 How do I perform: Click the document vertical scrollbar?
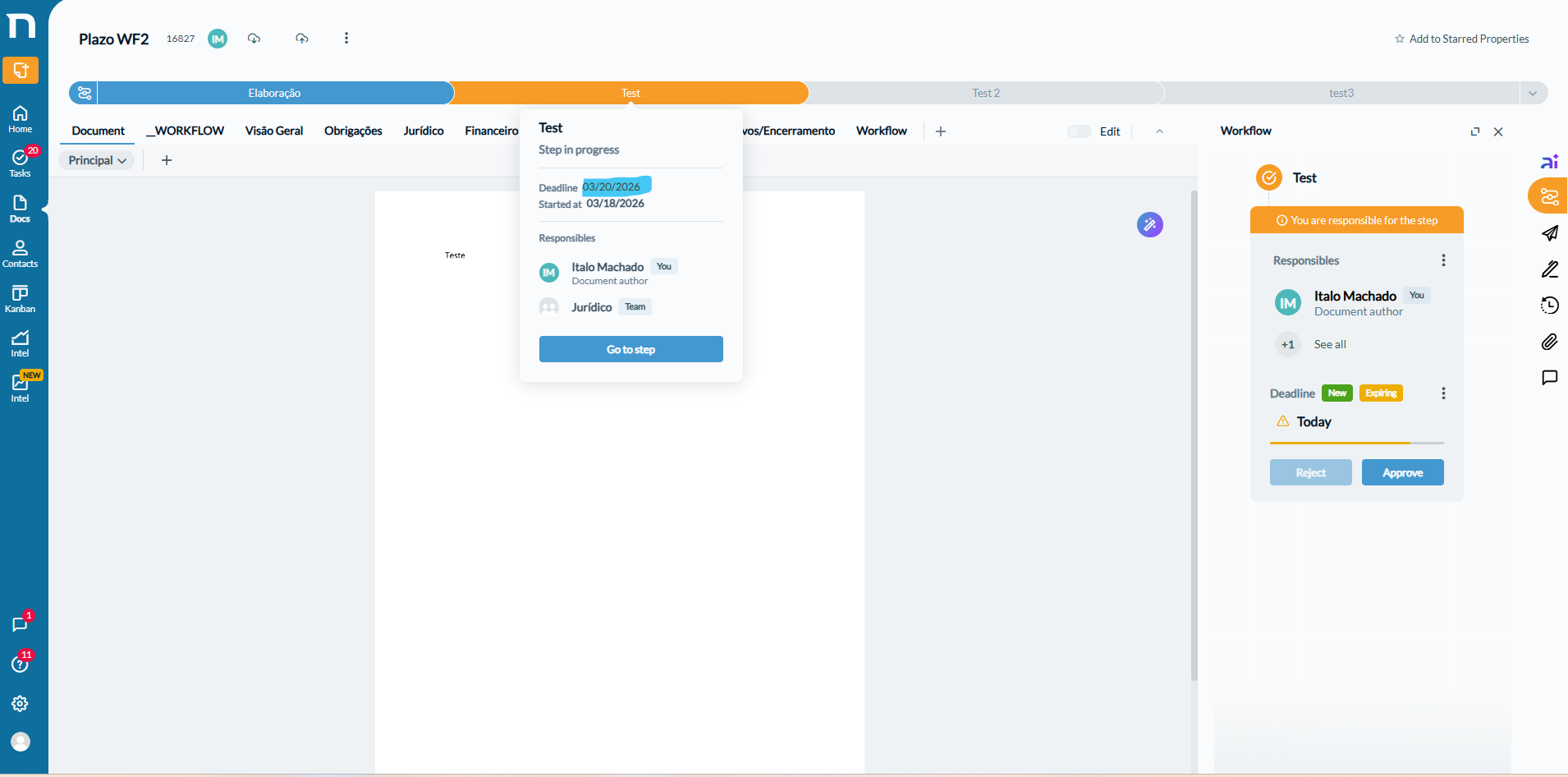(x=1194, y=435)
